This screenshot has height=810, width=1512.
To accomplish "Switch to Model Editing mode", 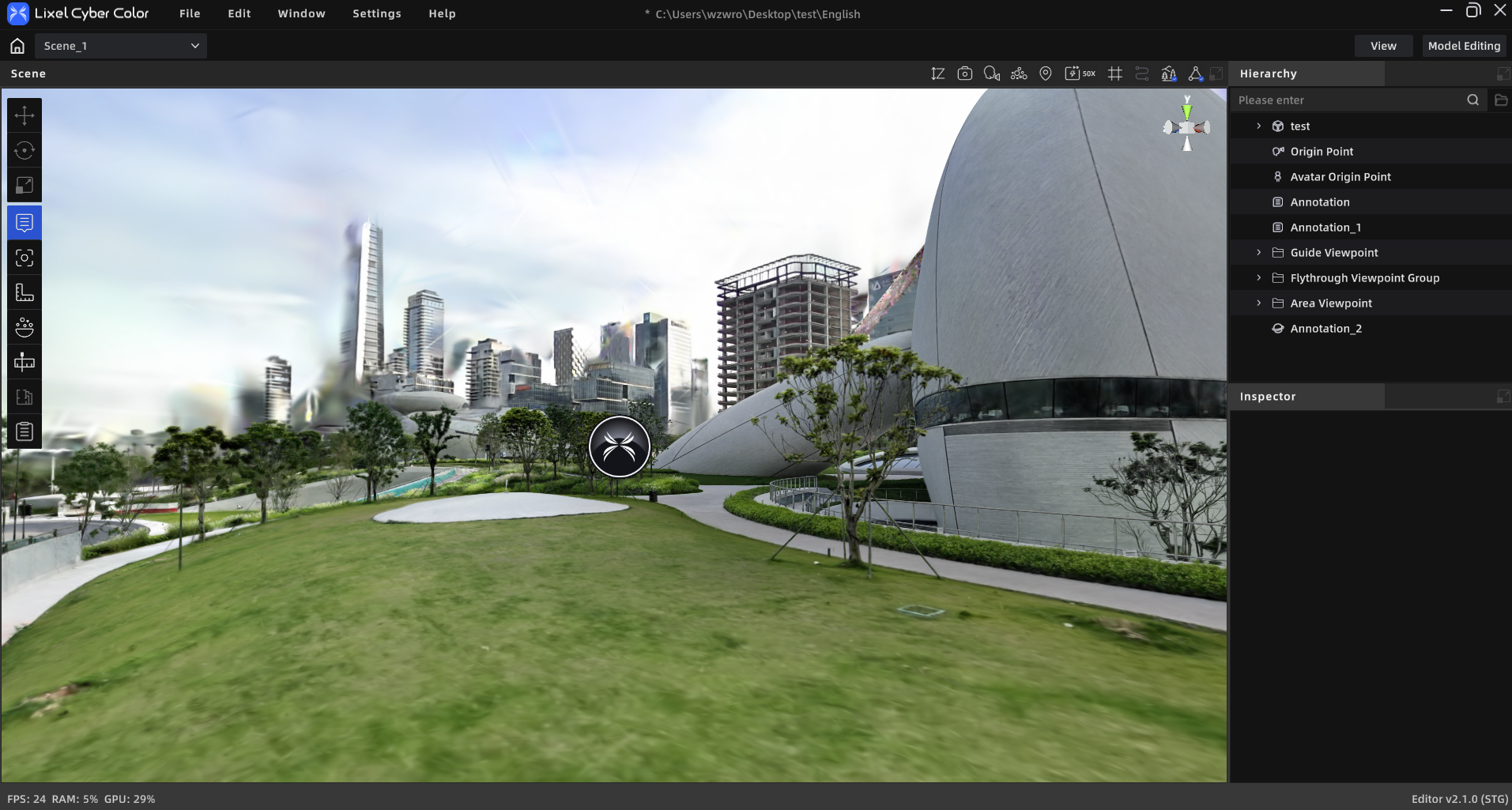I will click(x=1464, y=46).
